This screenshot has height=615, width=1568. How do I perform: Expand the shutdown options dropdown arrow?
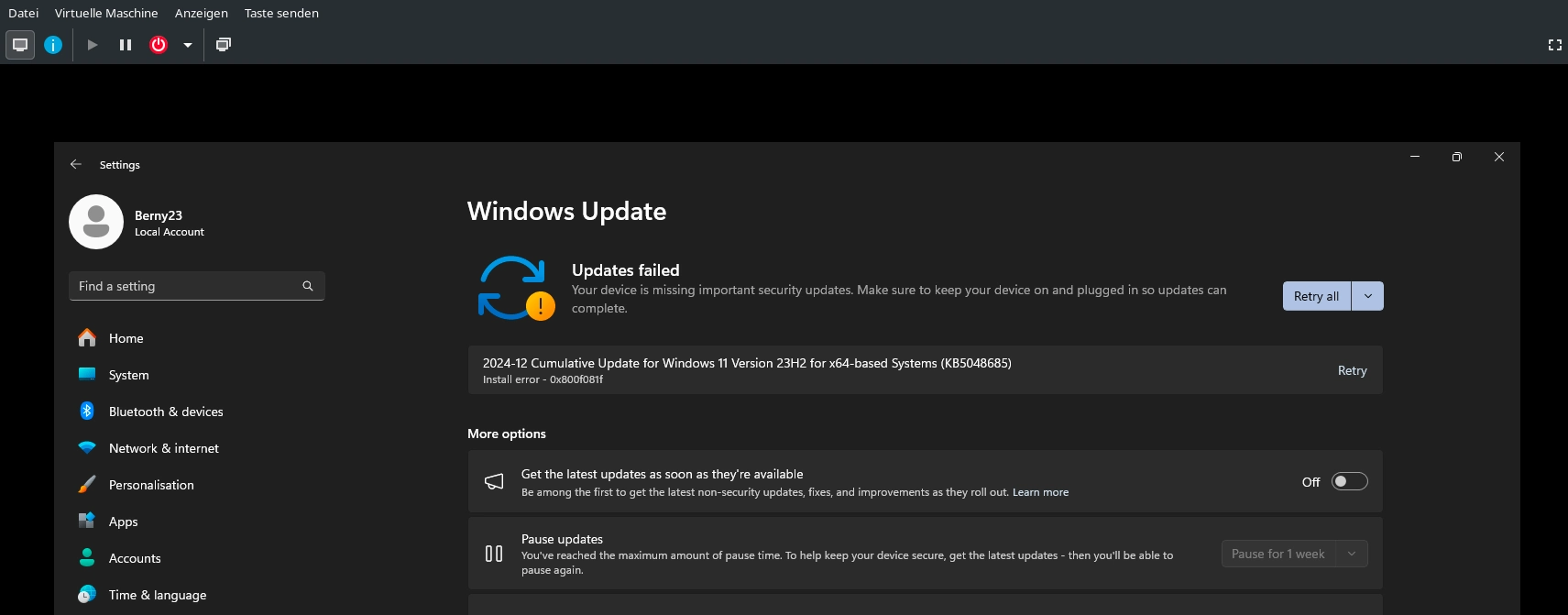coord(188,45)
